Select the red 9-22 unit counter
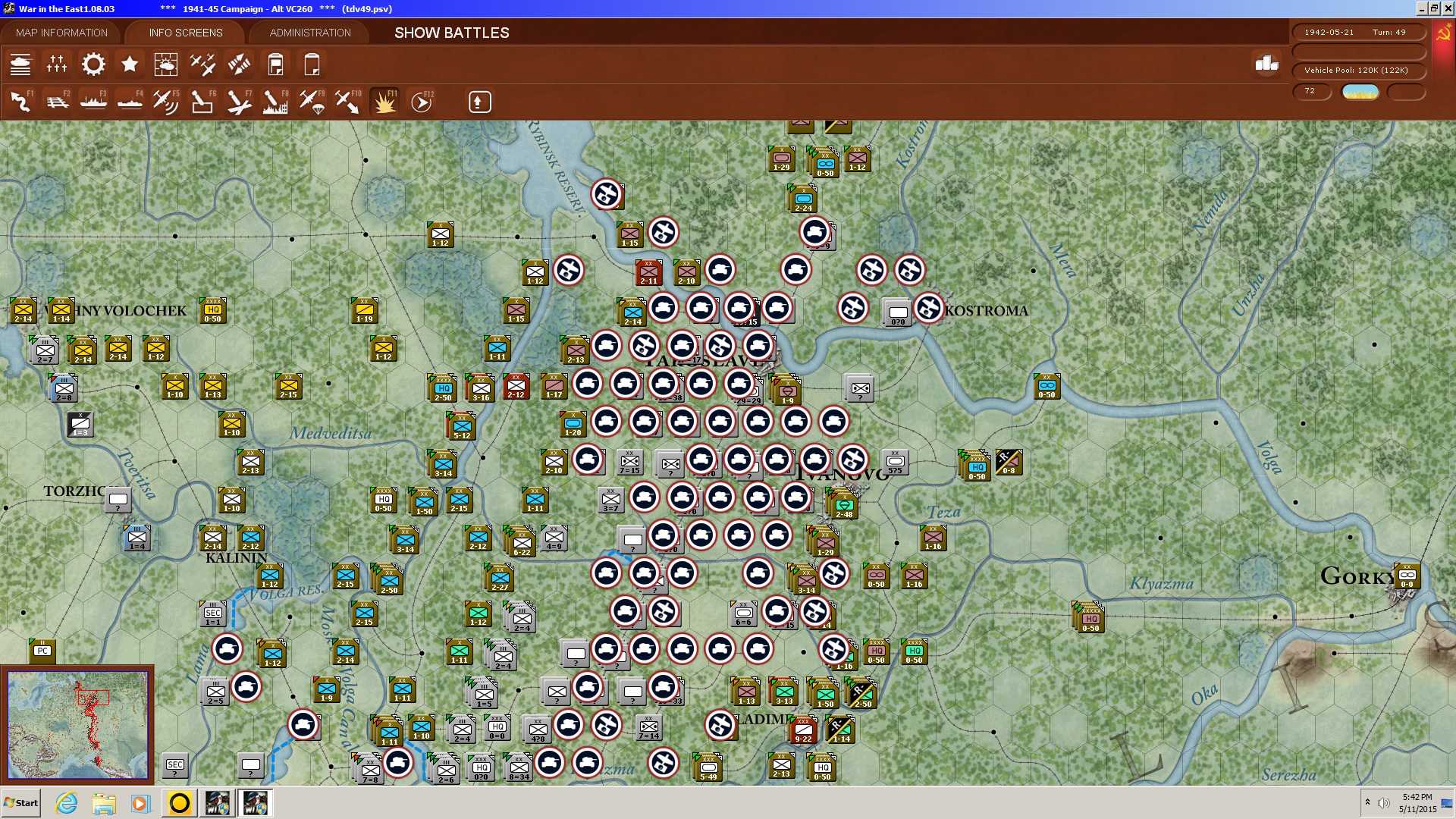This screenshot has width=1456, height=819. click(803, 730)
